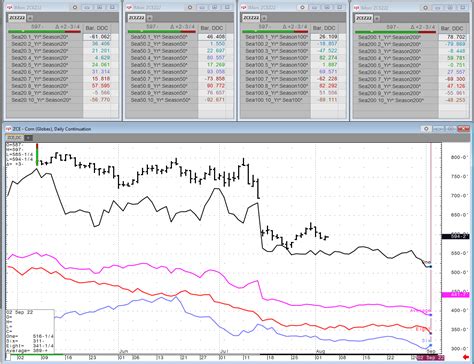Click 02 Sep 22 cursor value box

29,332
